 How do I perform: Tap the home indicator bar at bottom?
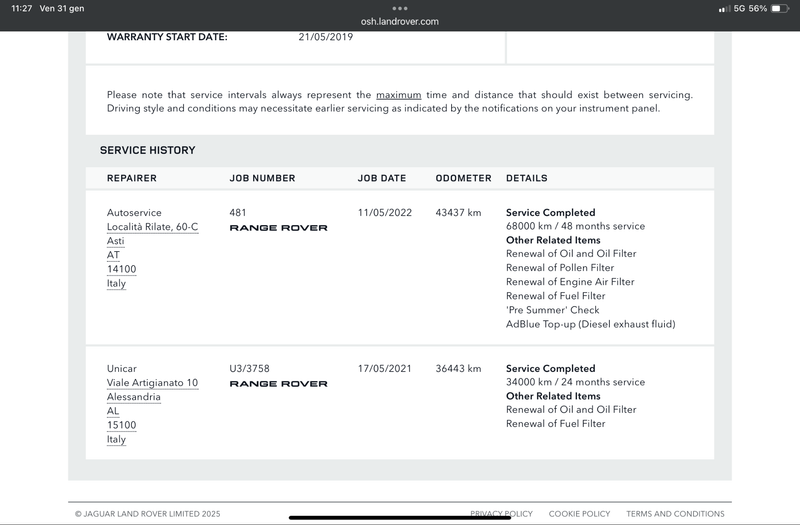[x=400, y=518]
